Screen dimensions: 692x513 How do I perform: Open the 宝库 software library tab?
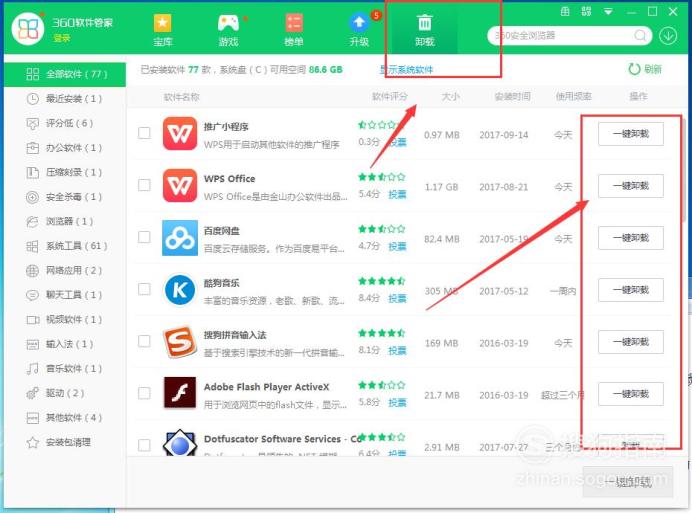pyautogui.click(x=162, y=30)
